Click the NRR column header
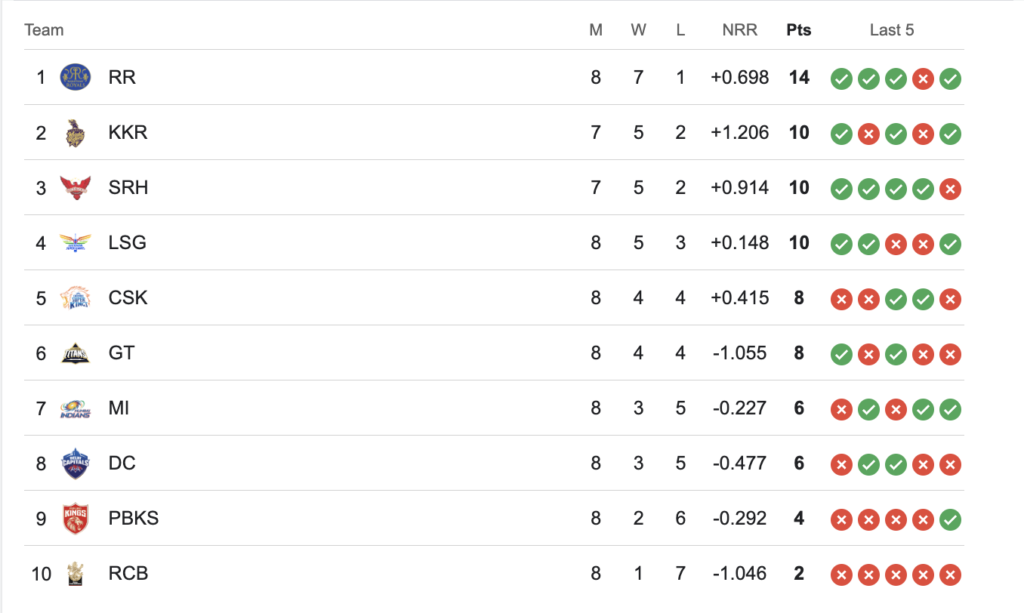The height and width of the screenshot is (613, 1024). (x=740, y=30)
